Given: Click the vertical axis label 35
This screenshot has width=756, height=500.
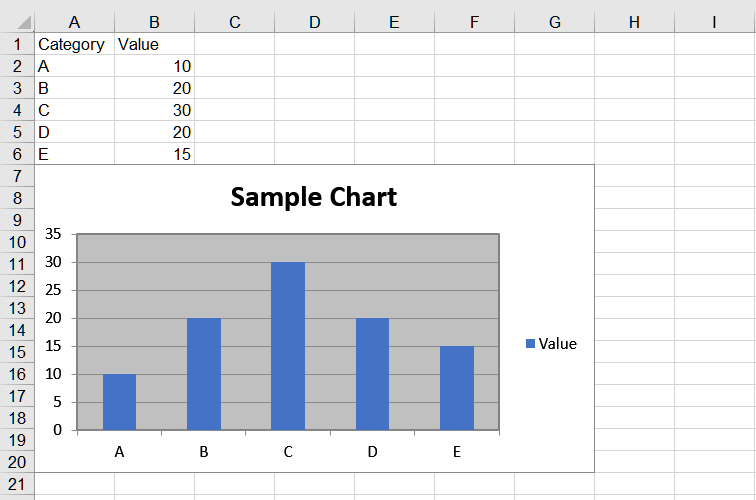Looking at the screenshot, I should pos(53,234).
